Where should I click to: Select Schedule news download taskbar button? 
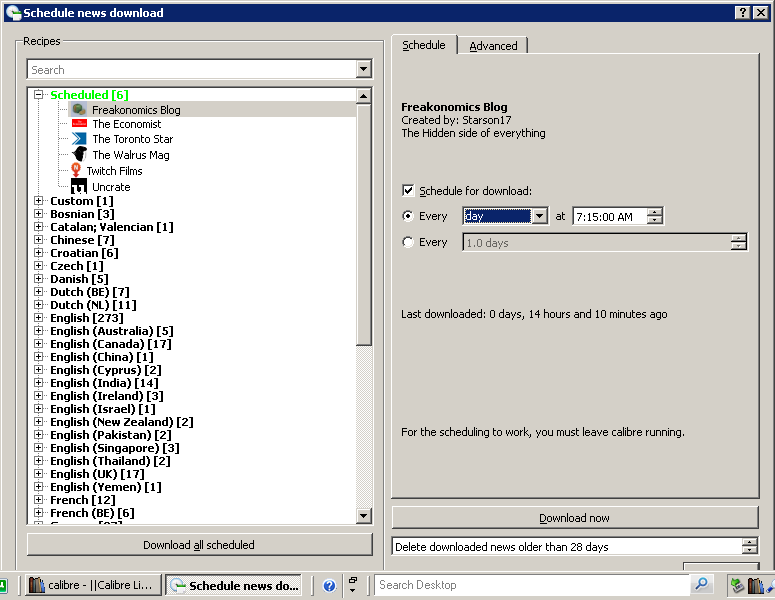pyautogui.click(x=233, y=586)
